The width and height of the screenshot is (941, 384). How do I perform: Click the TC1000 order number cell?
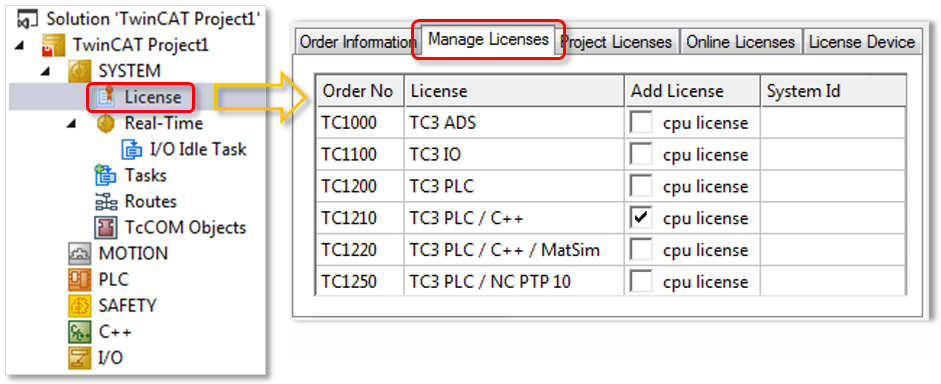(x=360, y=123)
